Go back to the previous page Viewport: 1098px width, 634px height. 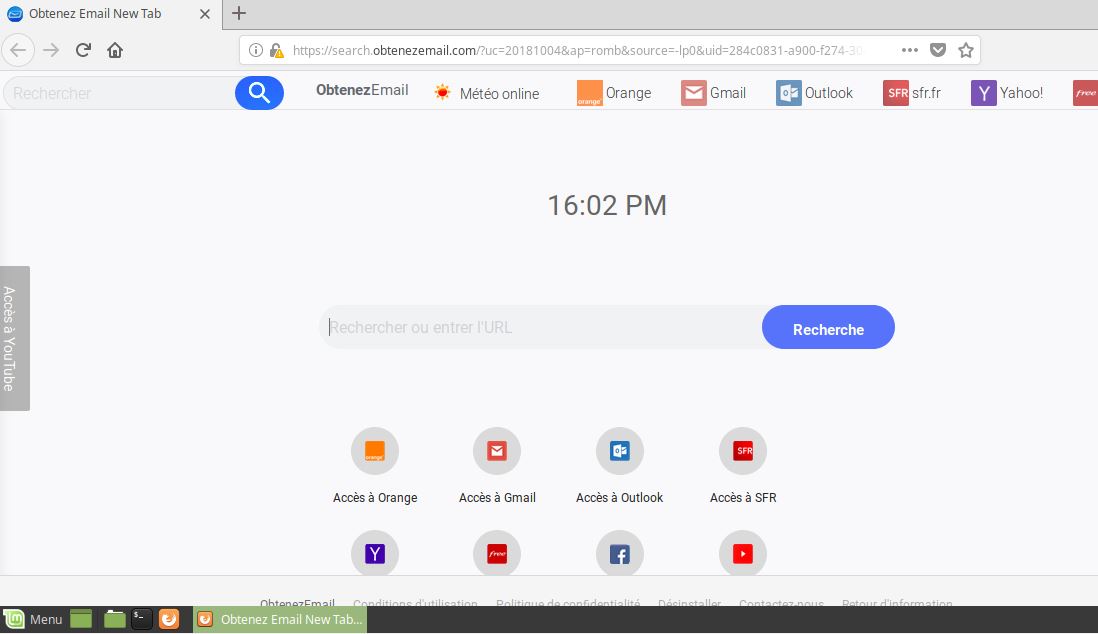tap(18, 50)
